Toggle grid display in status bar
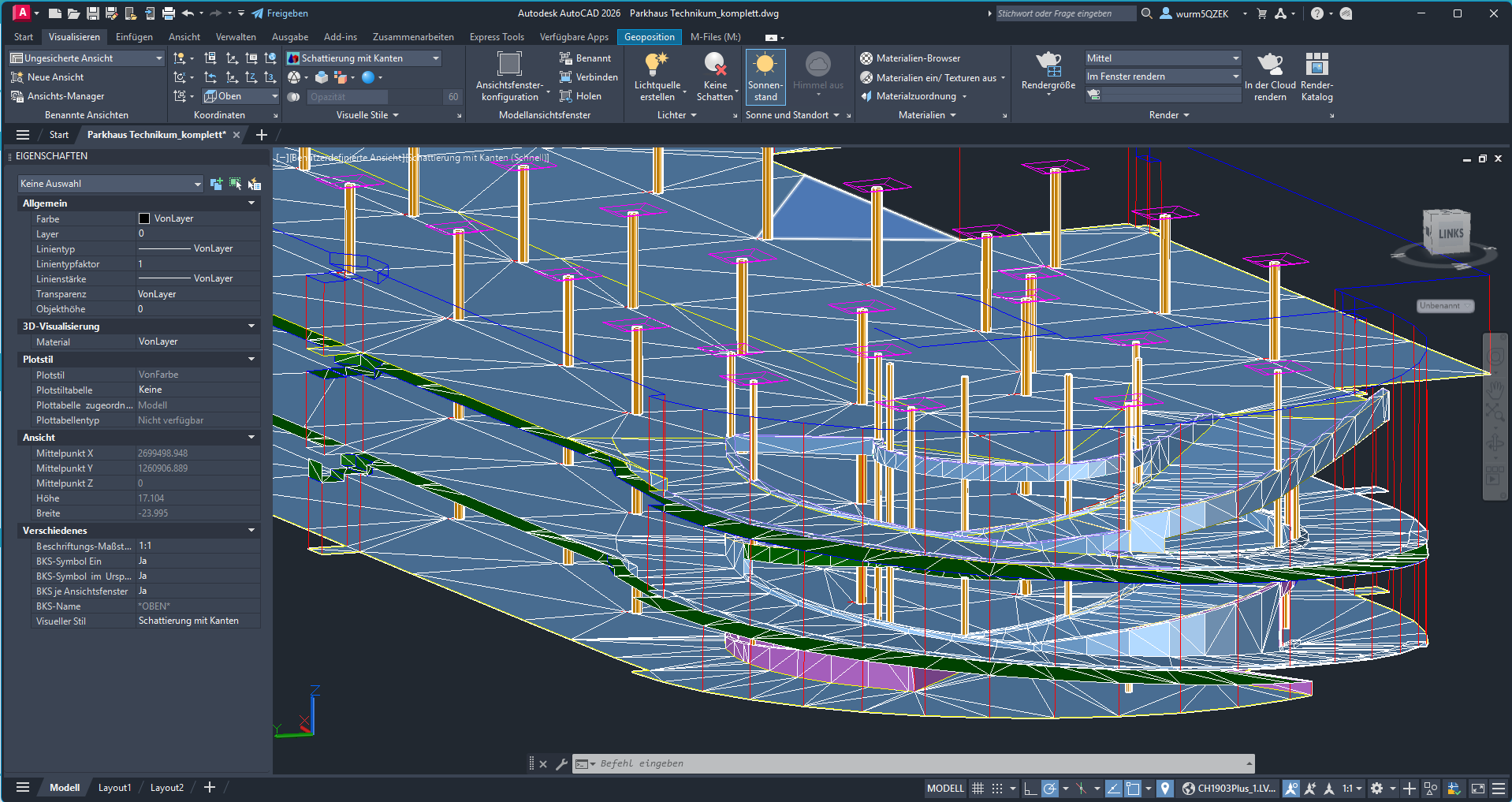Image resolution: width=1512 pixels, height=802 pixels. tap(978, 788)
